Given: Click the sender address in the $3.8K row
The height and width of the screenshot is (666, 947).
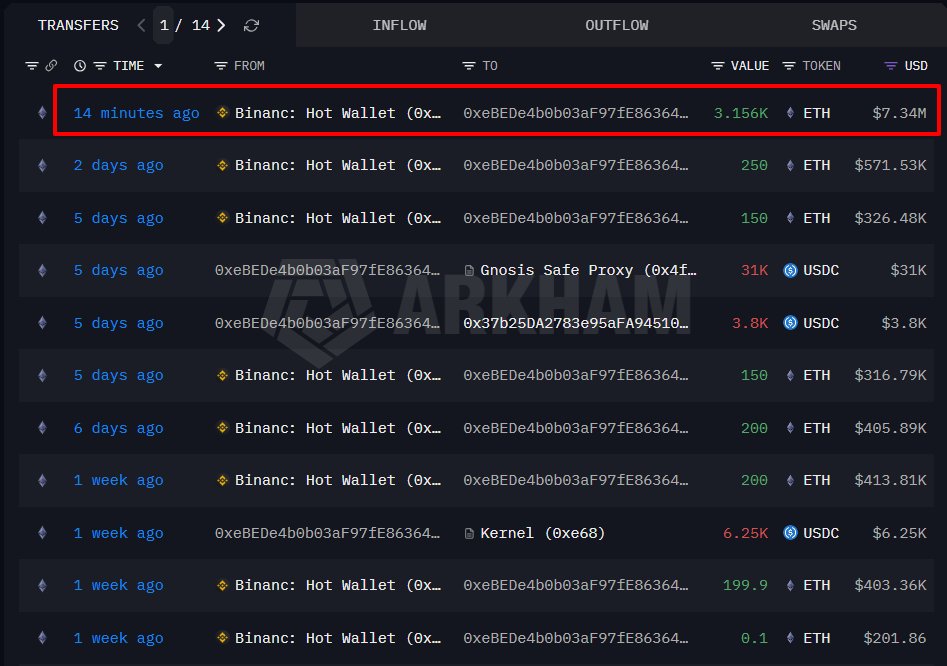Looking at the screenshot, I should [327, 323].
